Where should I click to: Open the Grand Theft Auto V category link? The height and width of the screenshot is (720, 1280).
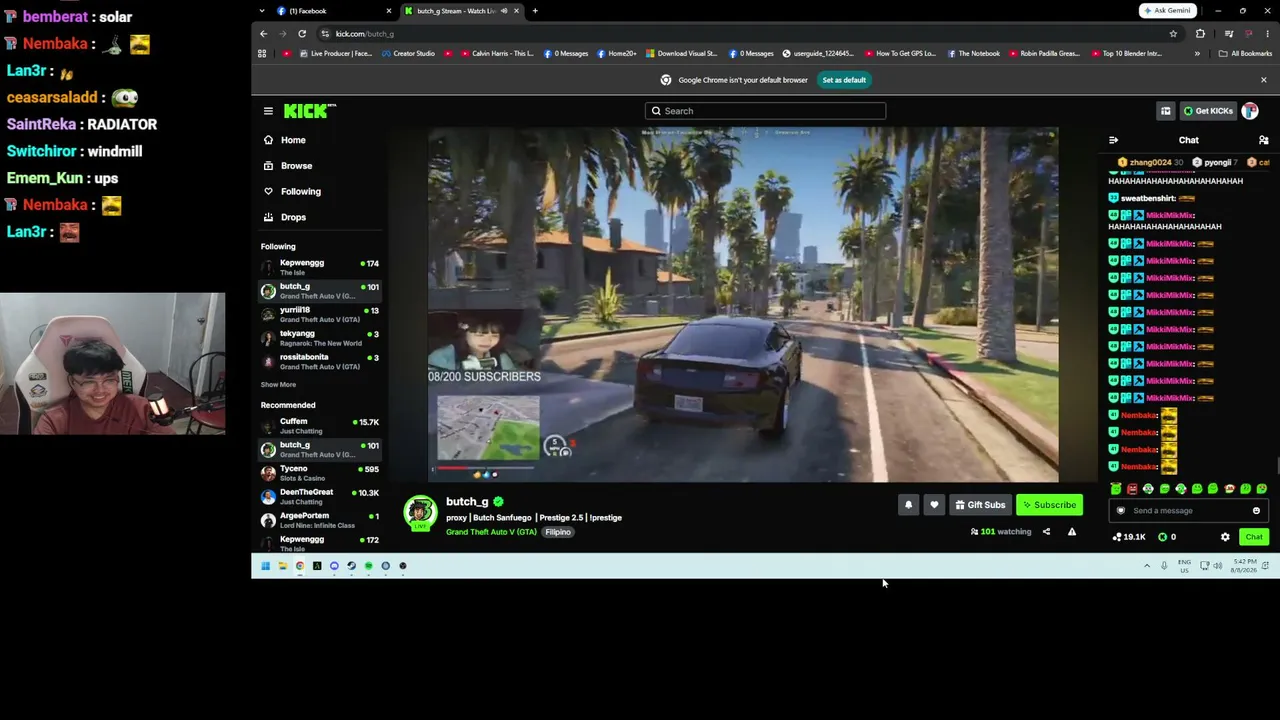(491, 532)
